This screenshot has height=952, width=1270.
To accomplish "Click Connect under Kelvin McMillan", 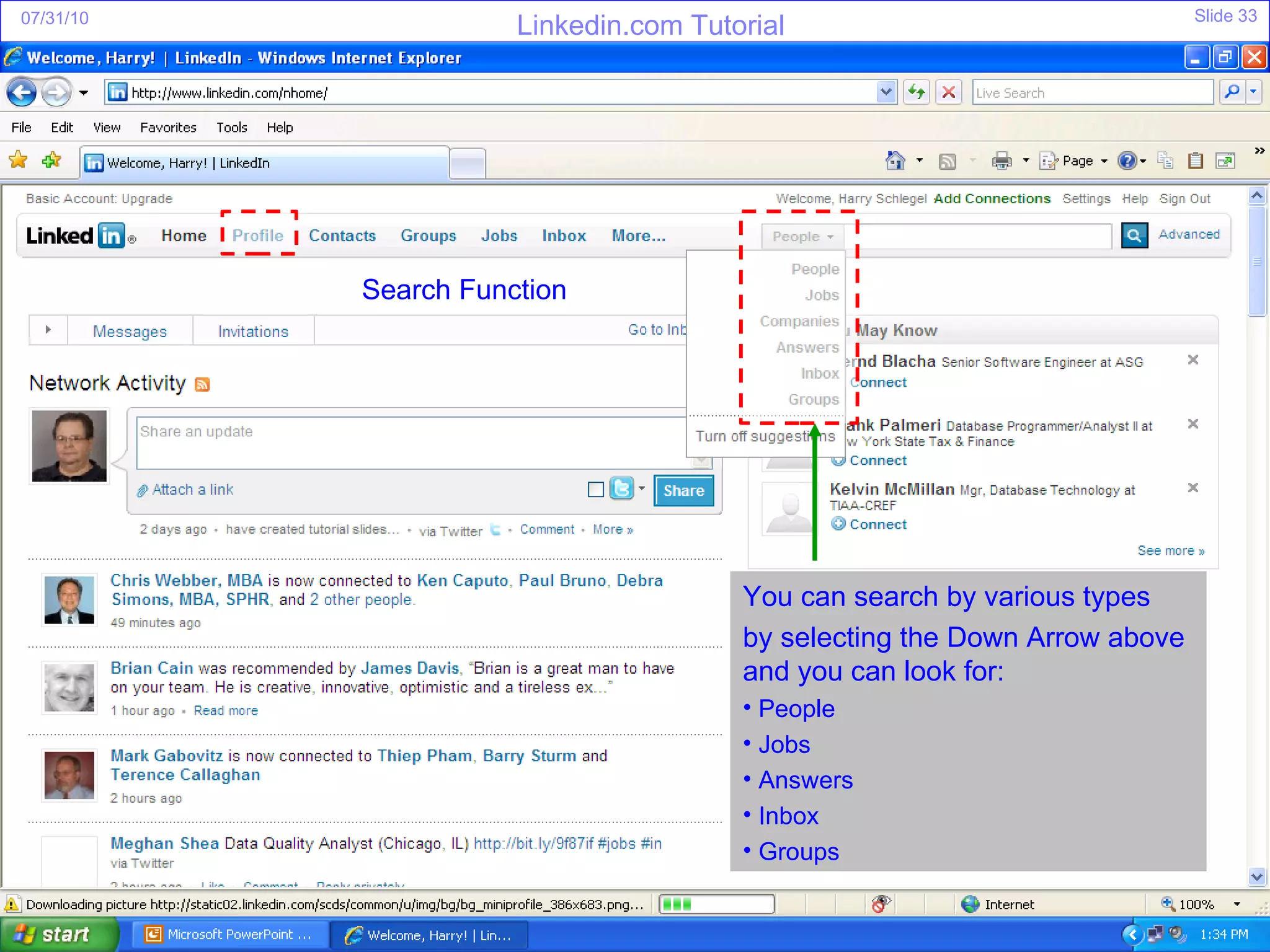I will [x=877, y=524].
